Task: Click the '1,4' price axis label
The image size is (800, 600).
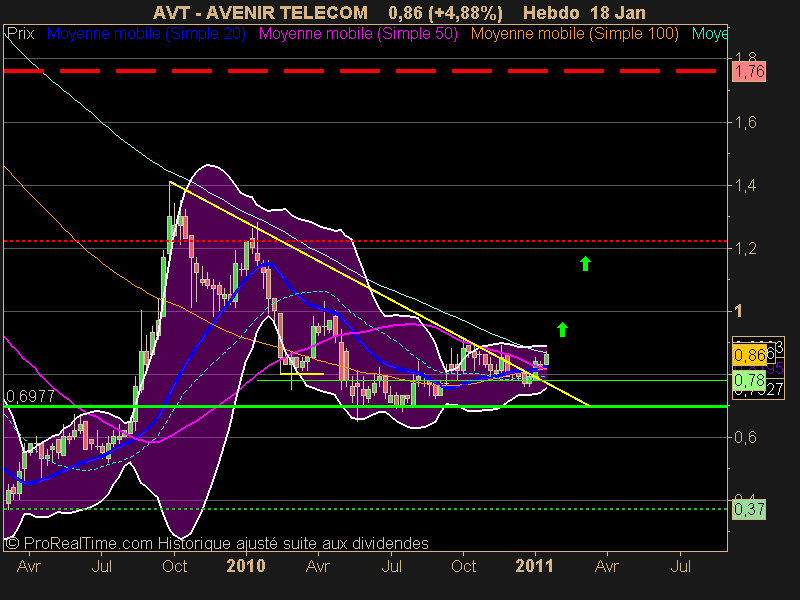Action: pyautogui.click(x=745, y=186)
